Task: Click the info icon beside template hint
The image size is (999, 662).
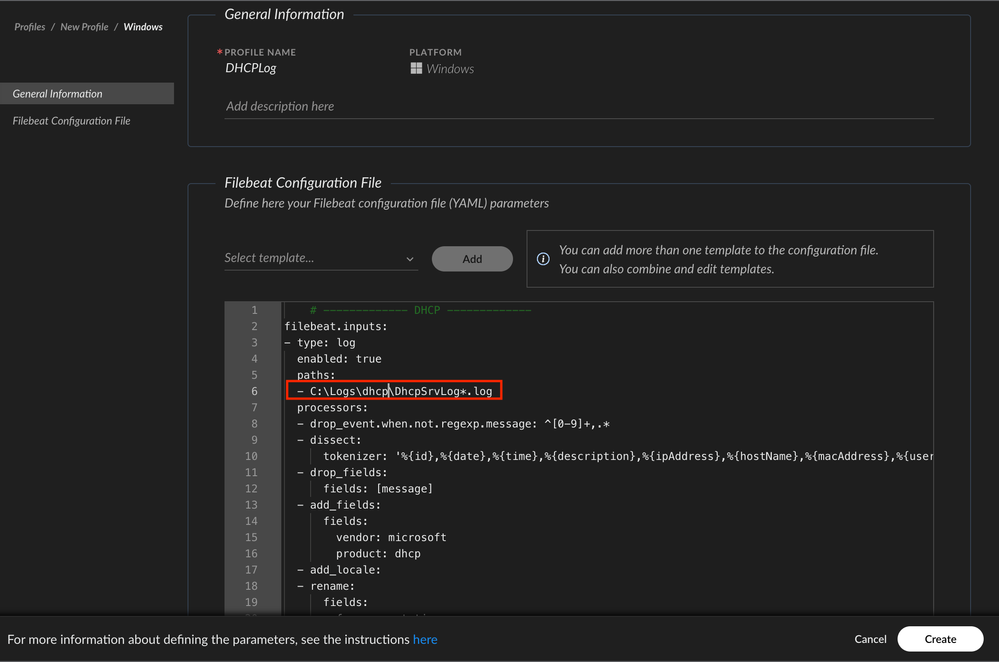Action: tap(543, 259)
